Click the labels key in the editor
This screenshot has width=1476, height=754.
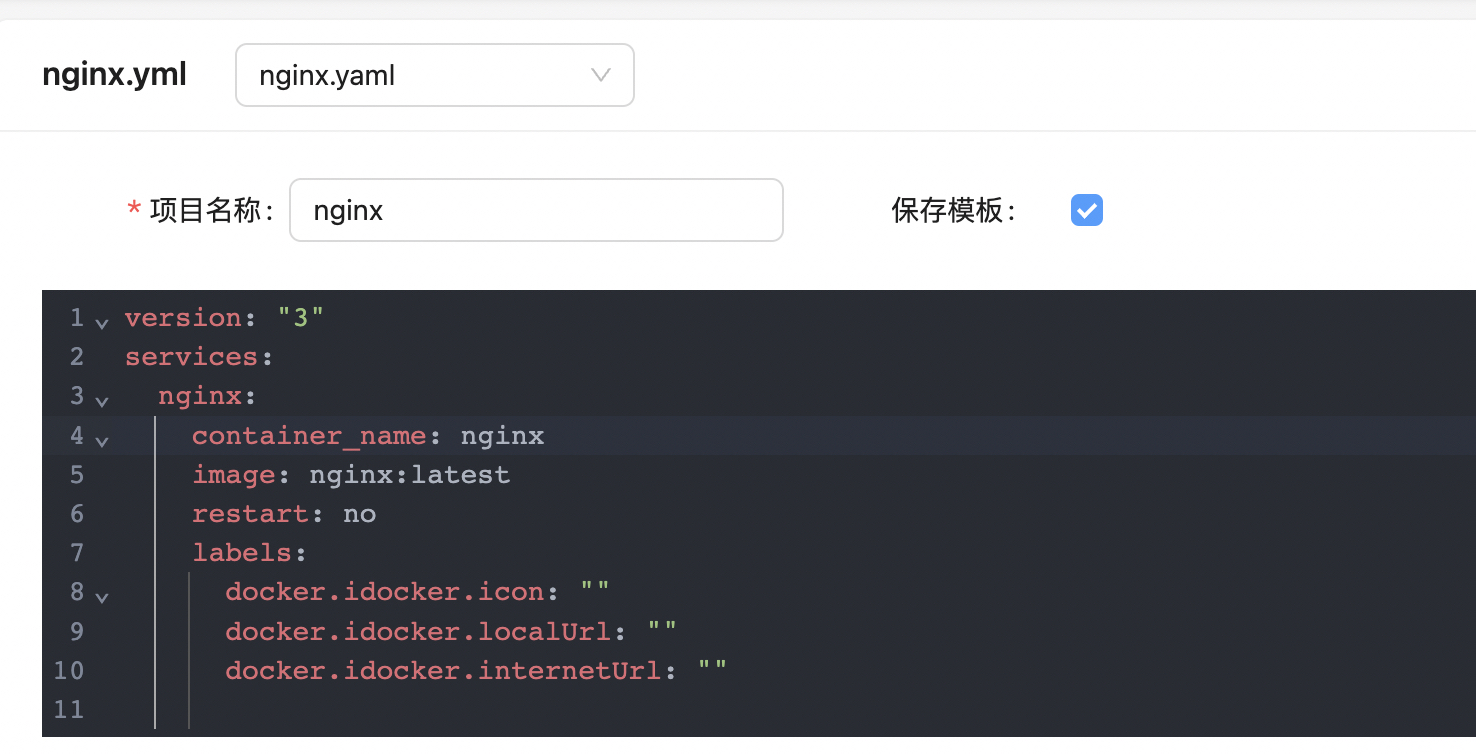[x=241, y=553]
